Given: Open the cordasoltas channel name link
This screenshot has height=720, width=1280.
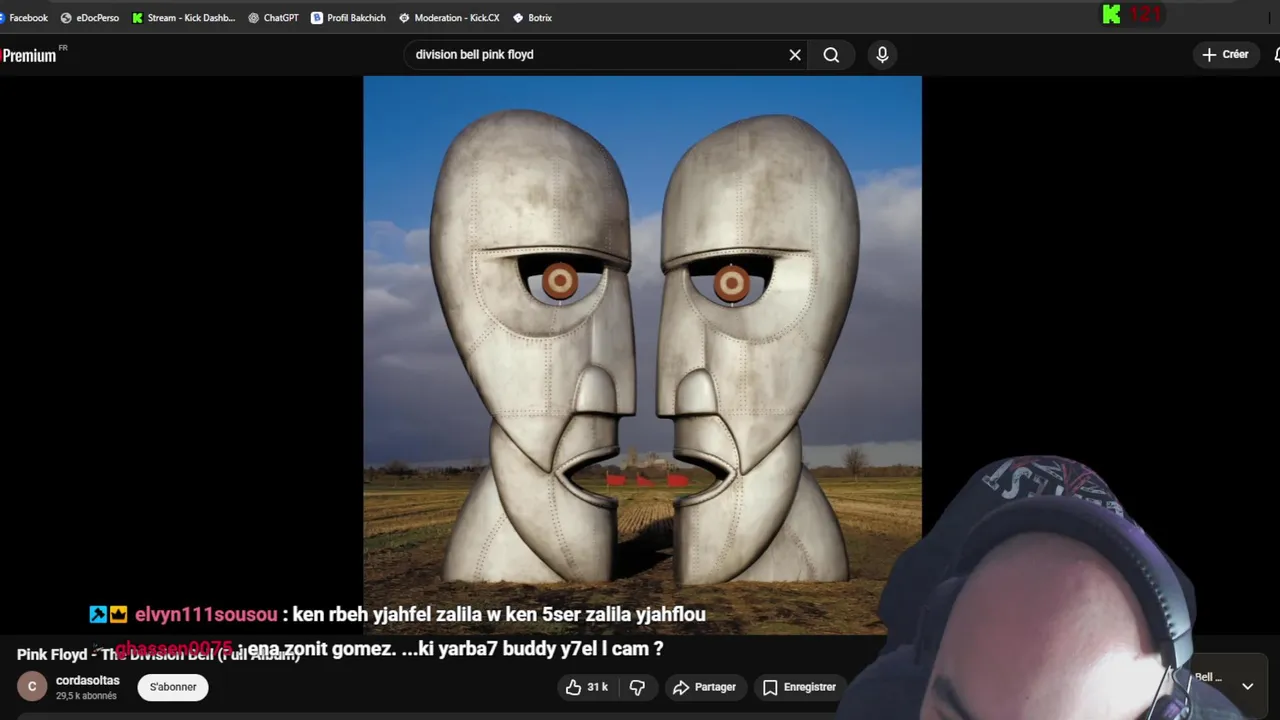Looking at the screenshot, I should (88, 681).
